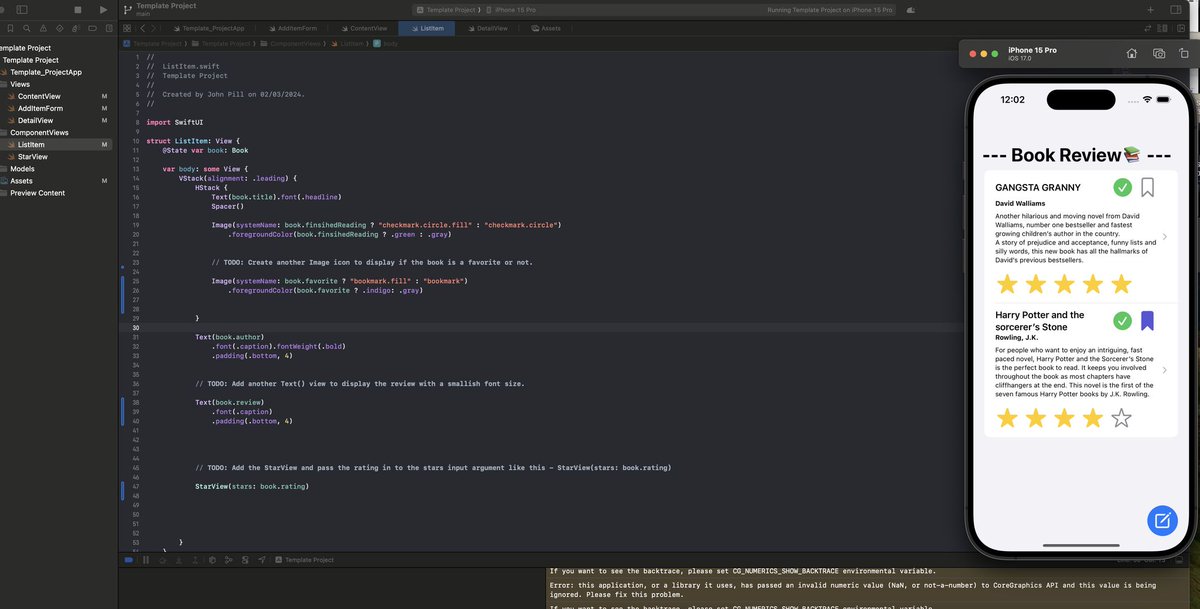Screen dimensions: 1200x609
Task: Switch to the ContentView tab
Action: click(364, 29)
